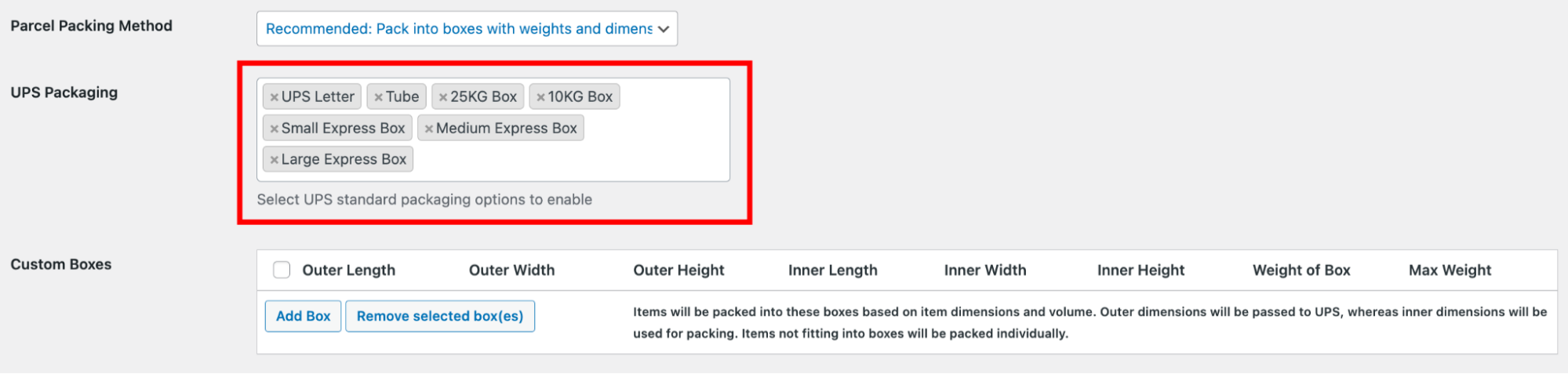The image size is (1568, 374).
Task: Click the Inner Width column header
Action: (x=984, y=271)
